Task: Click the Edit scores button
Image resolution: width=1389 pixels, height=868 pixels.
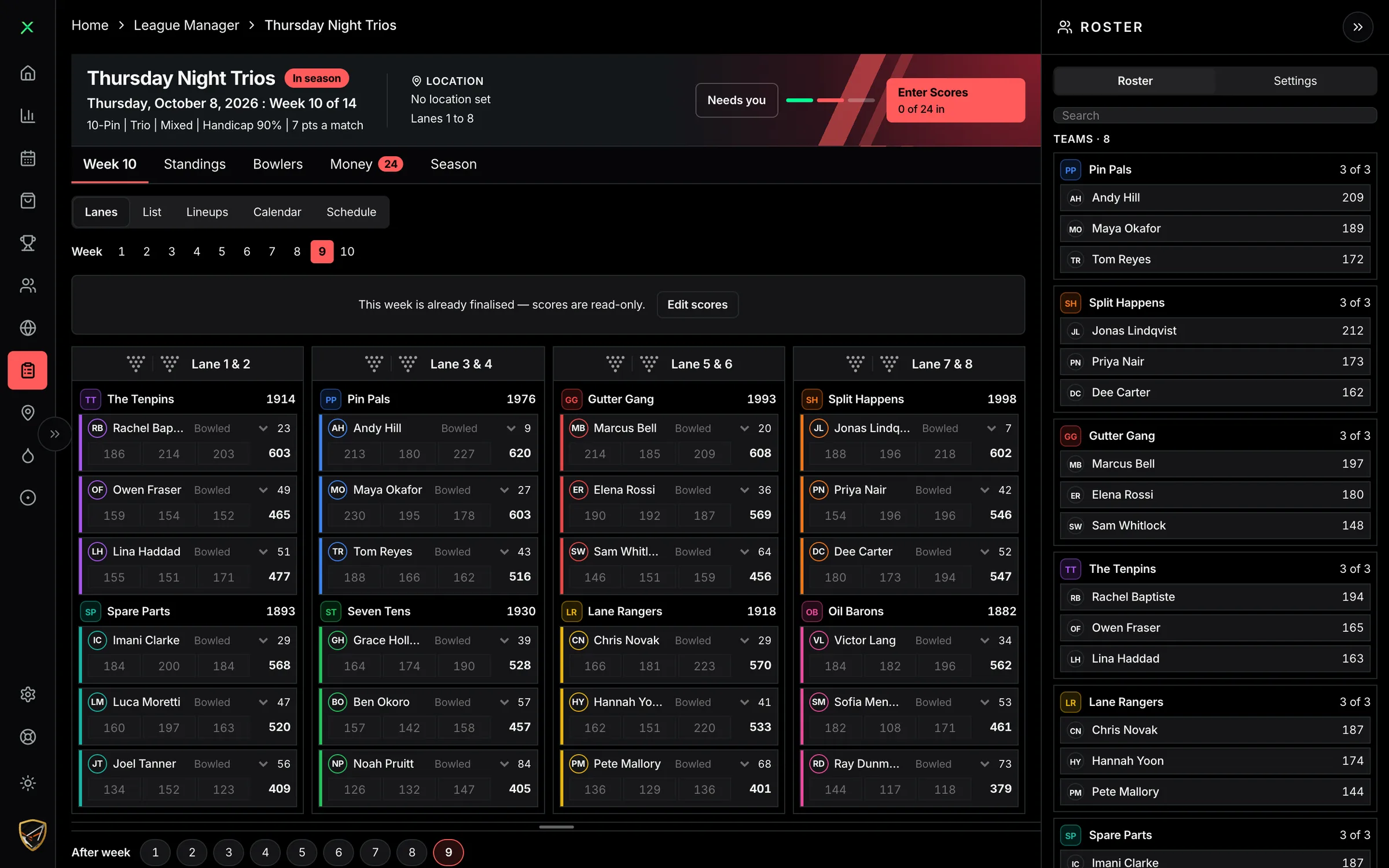Action: [x=697, y=304]
